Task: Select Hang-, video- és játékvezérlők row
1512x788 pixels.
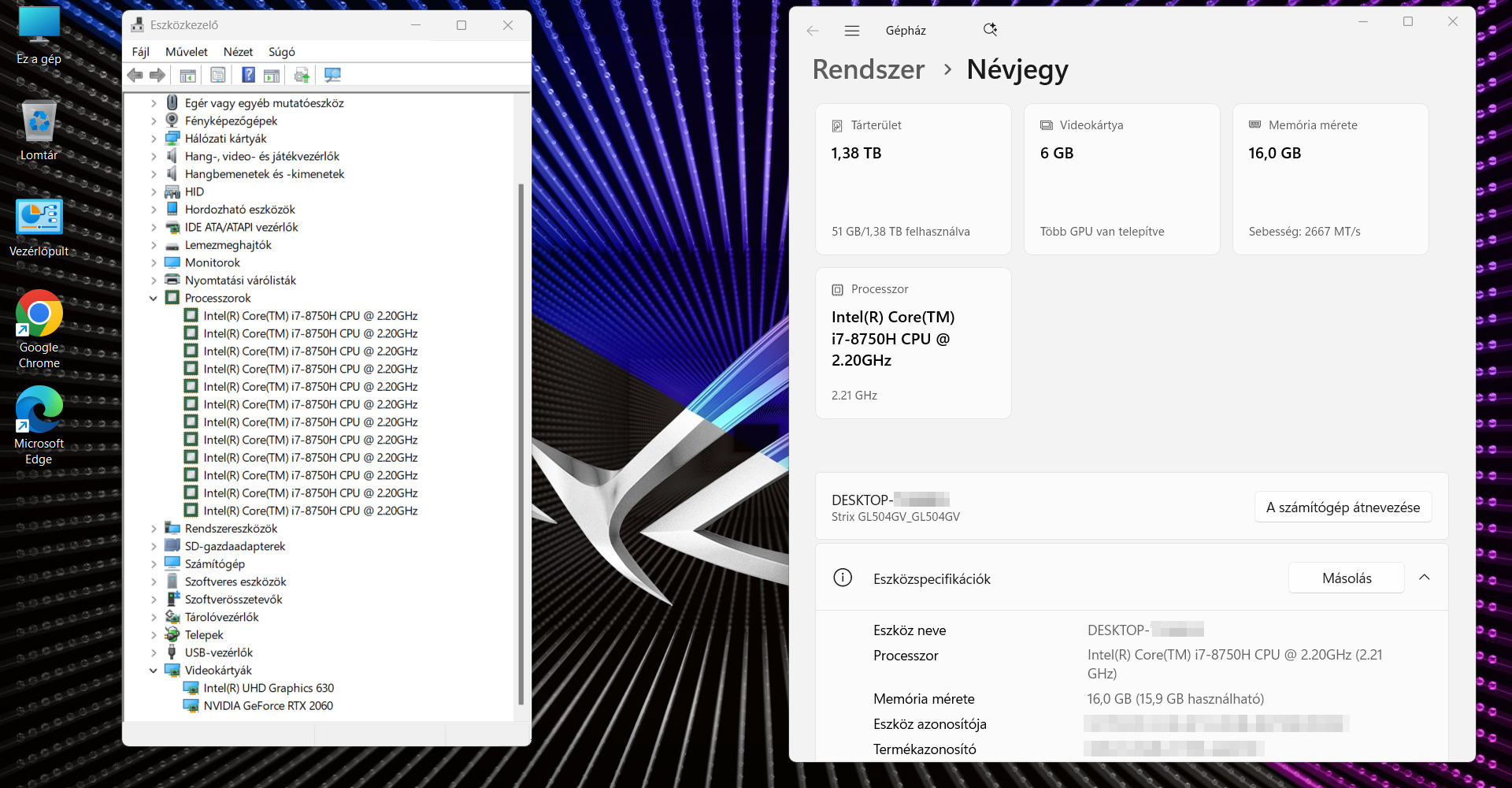Action: click(x=262, y=156)
